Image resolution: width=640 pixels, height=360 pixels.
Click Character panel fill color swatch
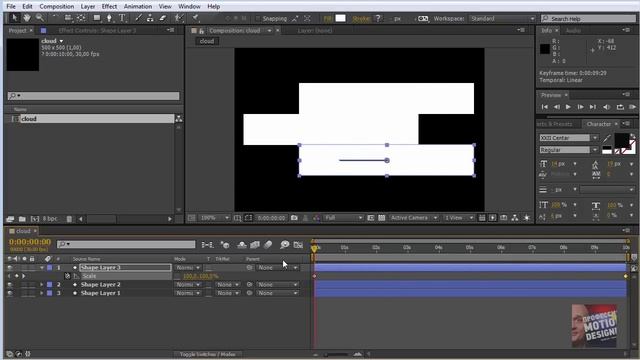[x=622, y=140]
